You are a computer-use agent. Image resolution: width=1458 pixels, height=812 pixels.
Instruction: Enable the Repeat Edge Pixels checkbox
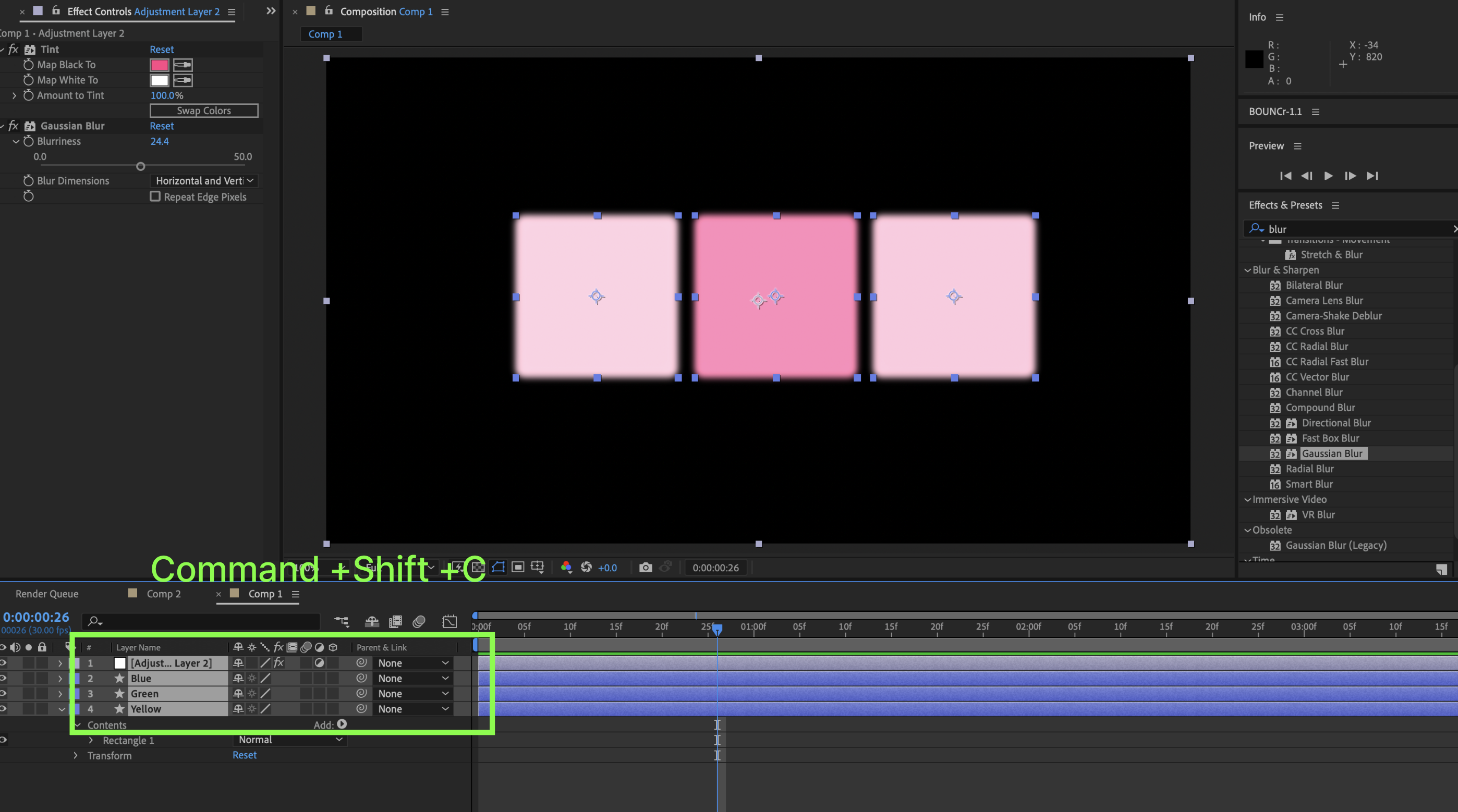(x=155, y=197)
